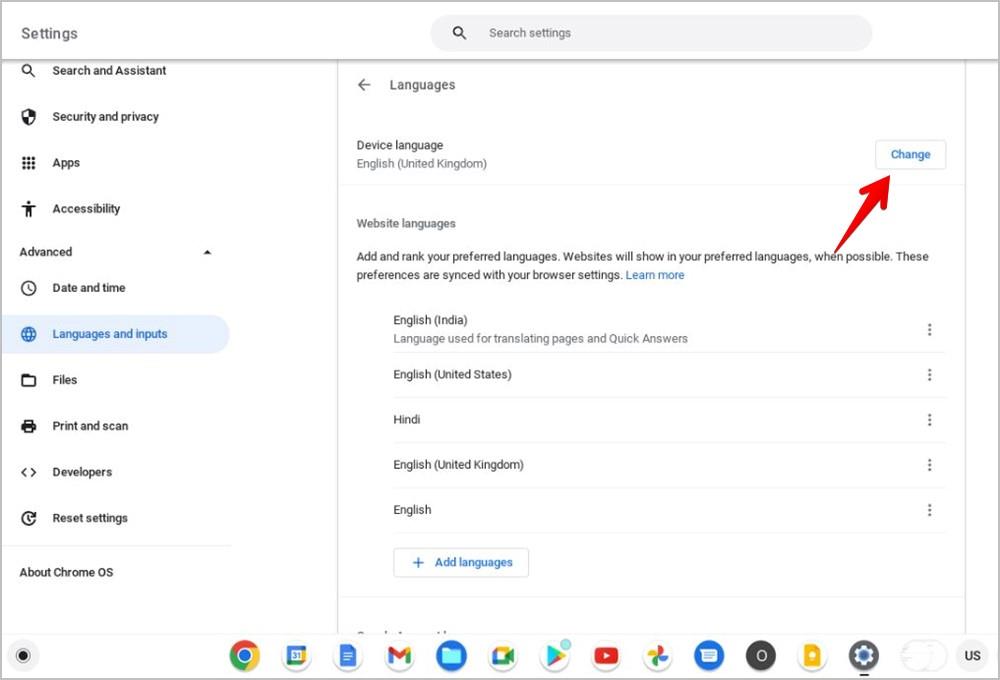Image resolution: width=1000 pixels, height=680 pixels.
Task: Open more options menu for Hindi
Action: pyautogui.click(x=929, y=420)
